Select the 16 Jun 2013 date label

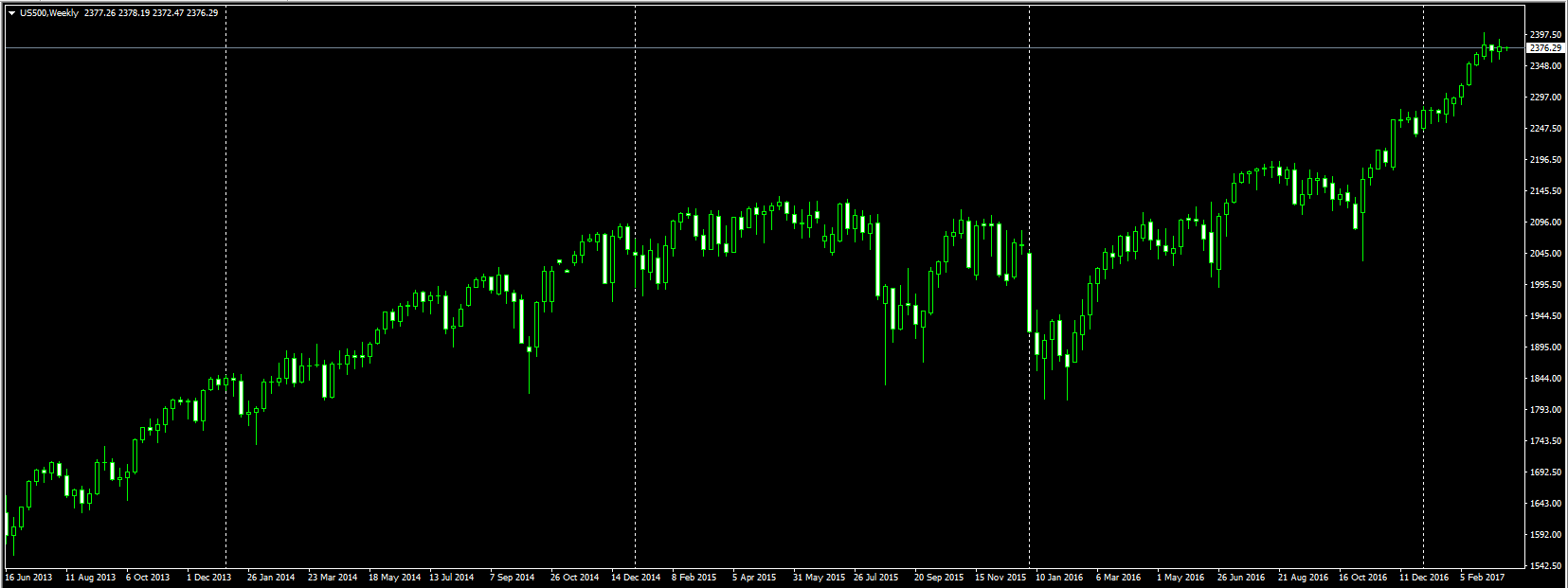28,577
